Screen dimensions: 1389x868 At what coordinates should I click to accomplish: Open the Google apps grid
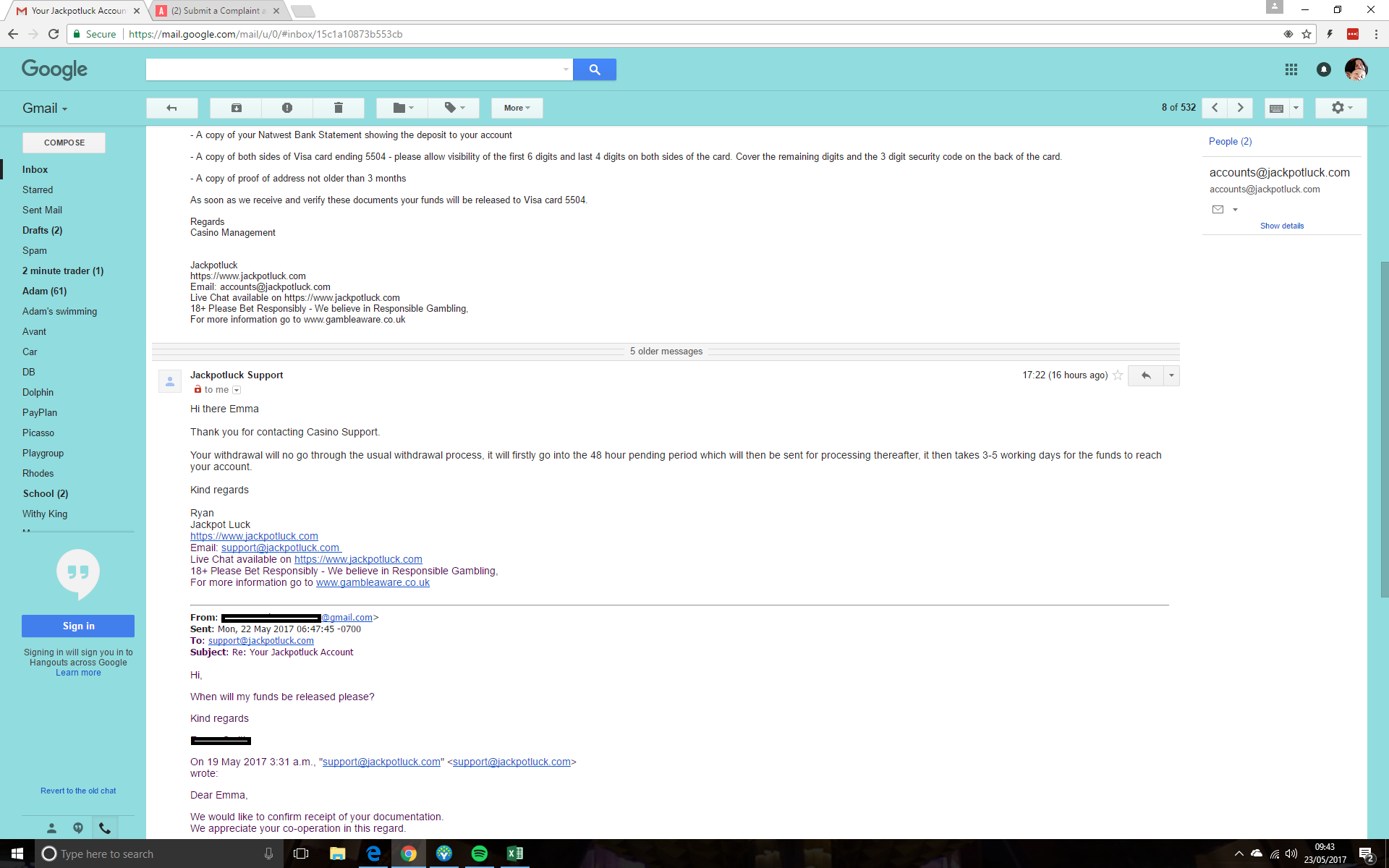tap(1291, 69)
